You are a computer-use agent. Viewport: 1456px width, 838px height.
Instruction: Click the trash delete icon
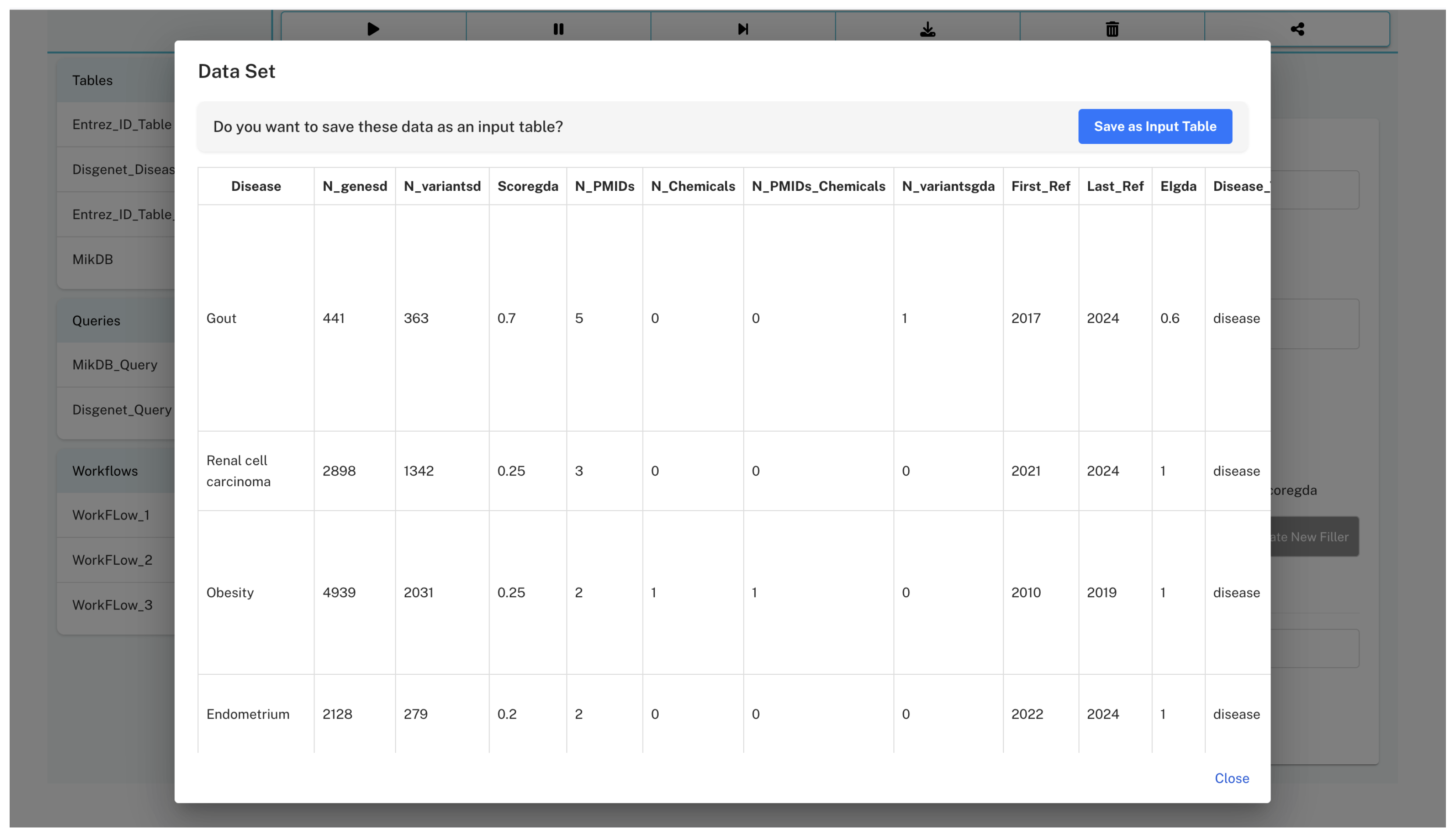(1112, 29)
